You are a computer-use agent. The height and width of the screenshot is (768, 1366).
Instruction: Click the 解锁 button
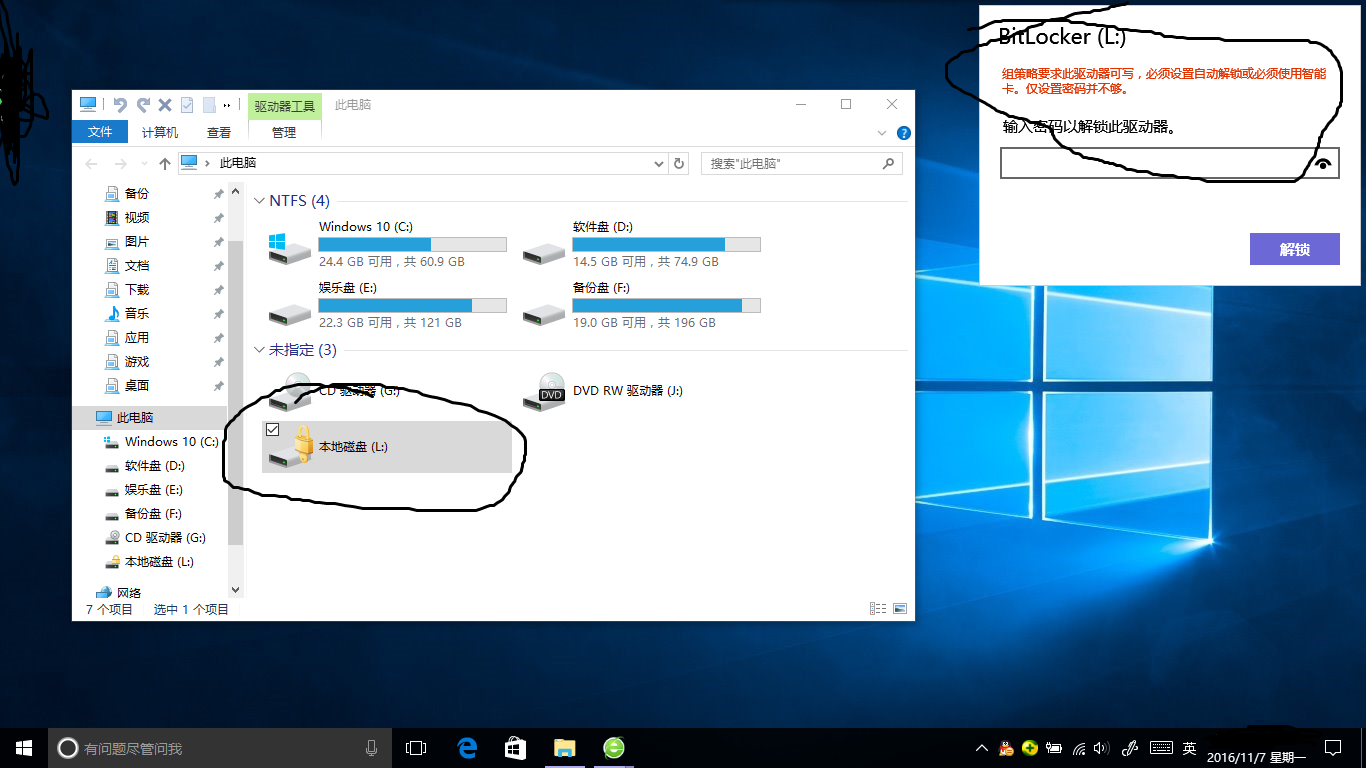(x=1294, y=249)
